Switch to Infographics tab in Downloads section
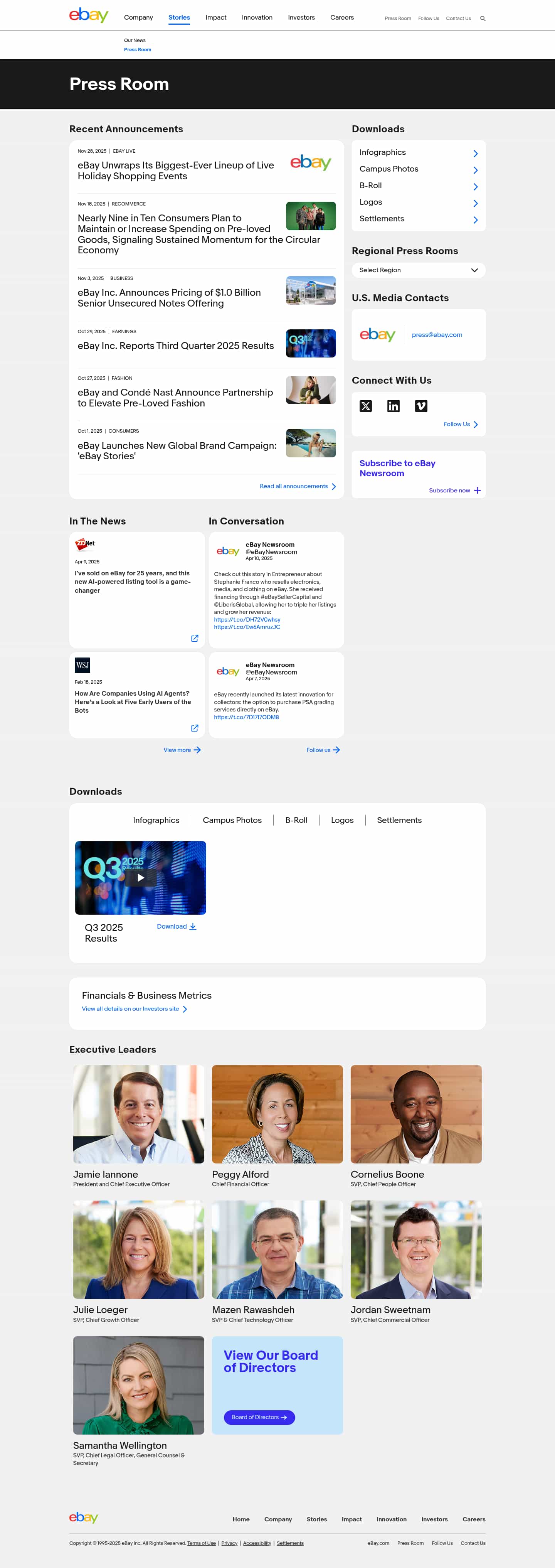The height and width of the screenshot is (1568, 555). click(x=156, y=820)
